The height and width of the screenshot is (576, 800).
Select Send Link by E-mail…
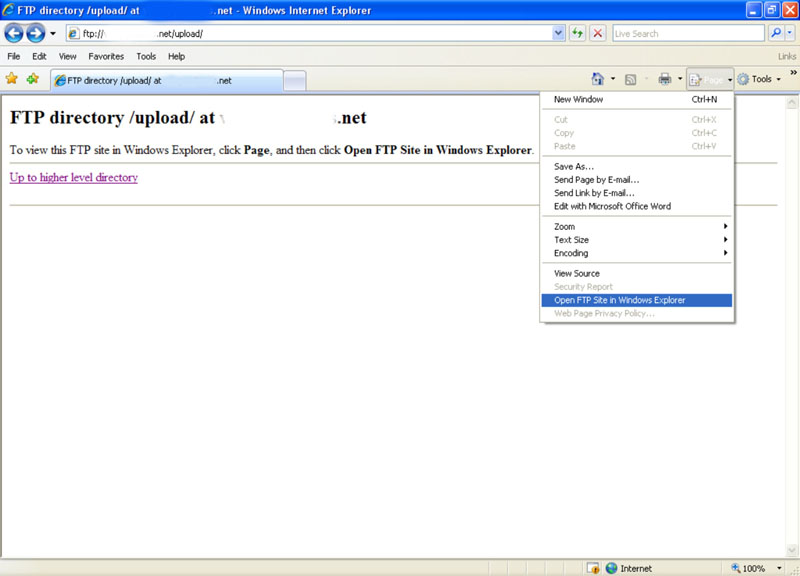coord(636,193)
